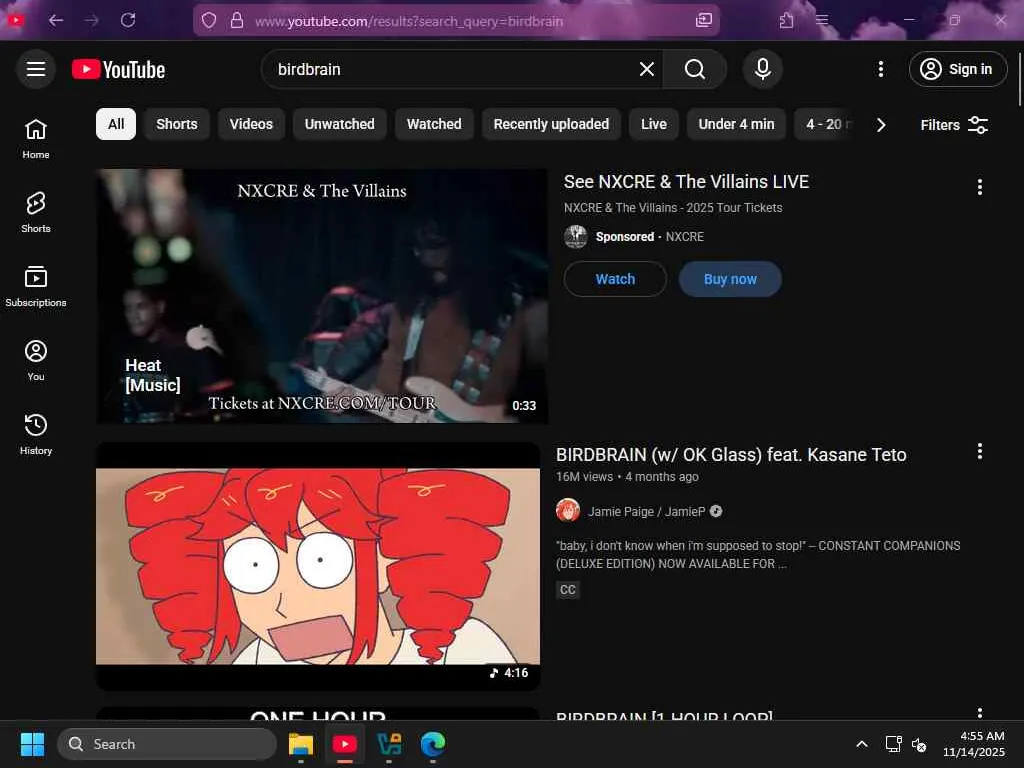Open more options for BIRDBRAIN Kasane Teto video
This screenshot has width=1024, height=768.
[x=980, y=451]
